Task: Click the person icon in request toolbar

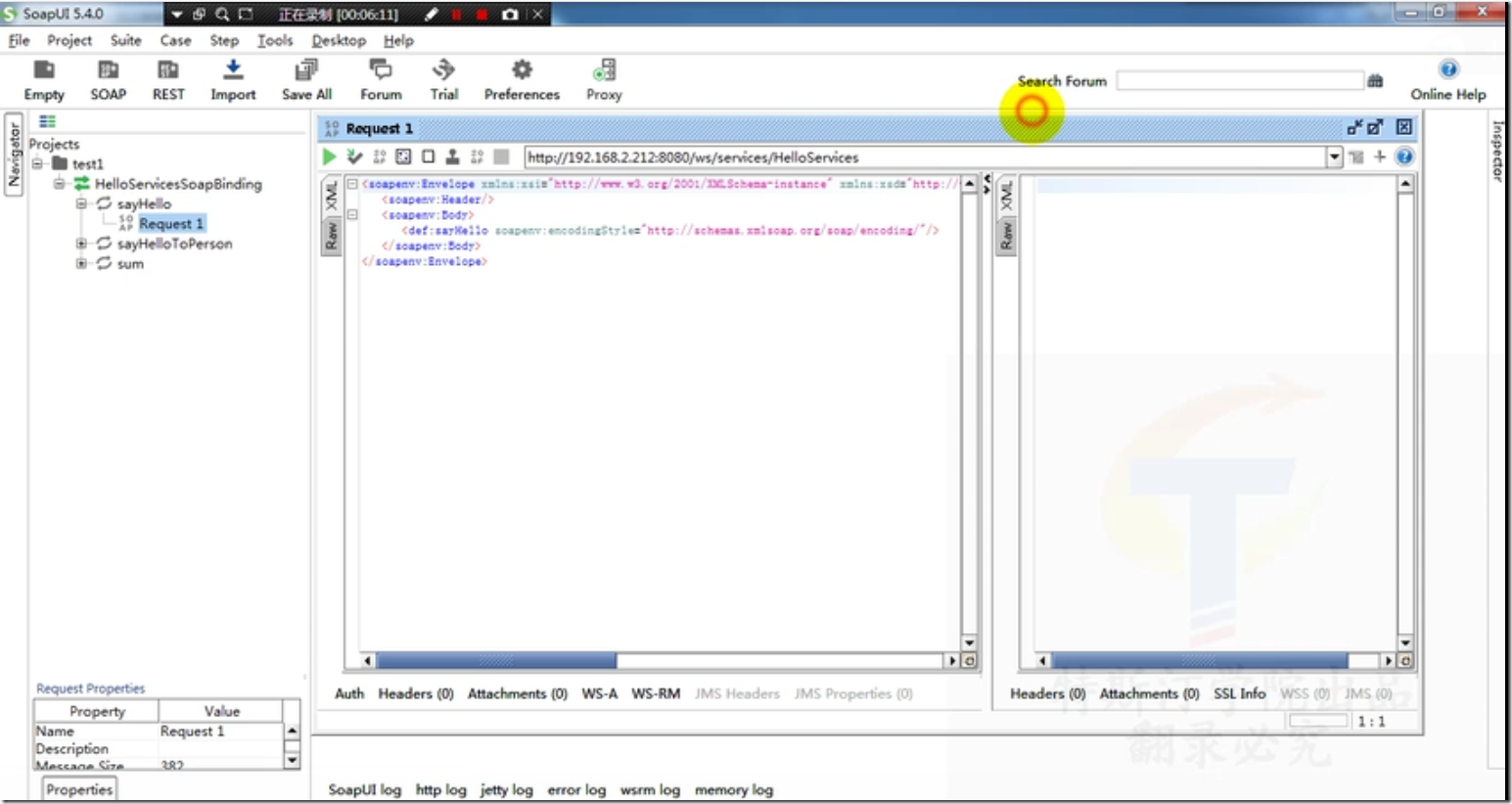Action: 452,156
